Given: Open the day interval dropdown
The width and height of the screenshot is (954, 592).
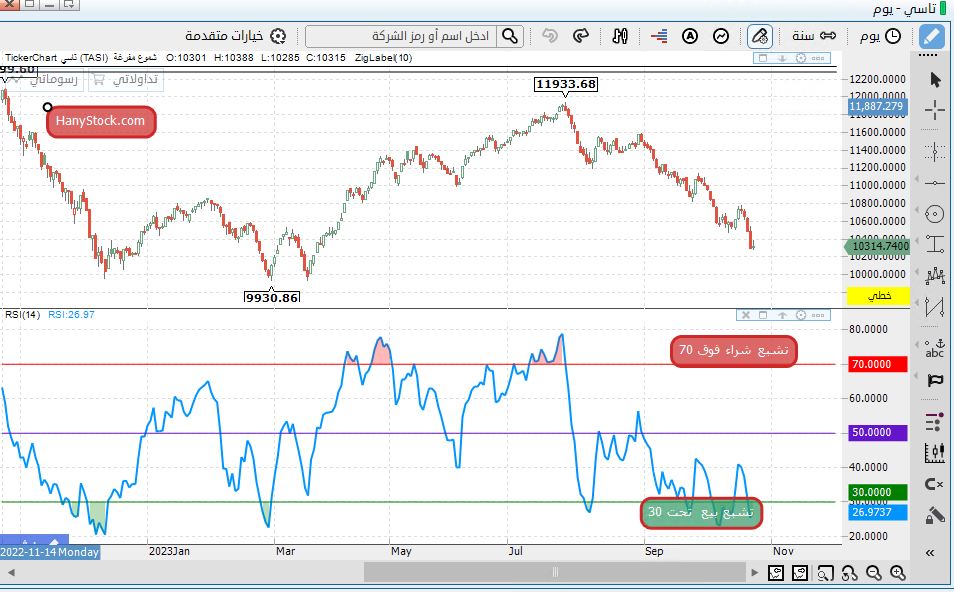Looking at the screenshot, I should point(878,37).
